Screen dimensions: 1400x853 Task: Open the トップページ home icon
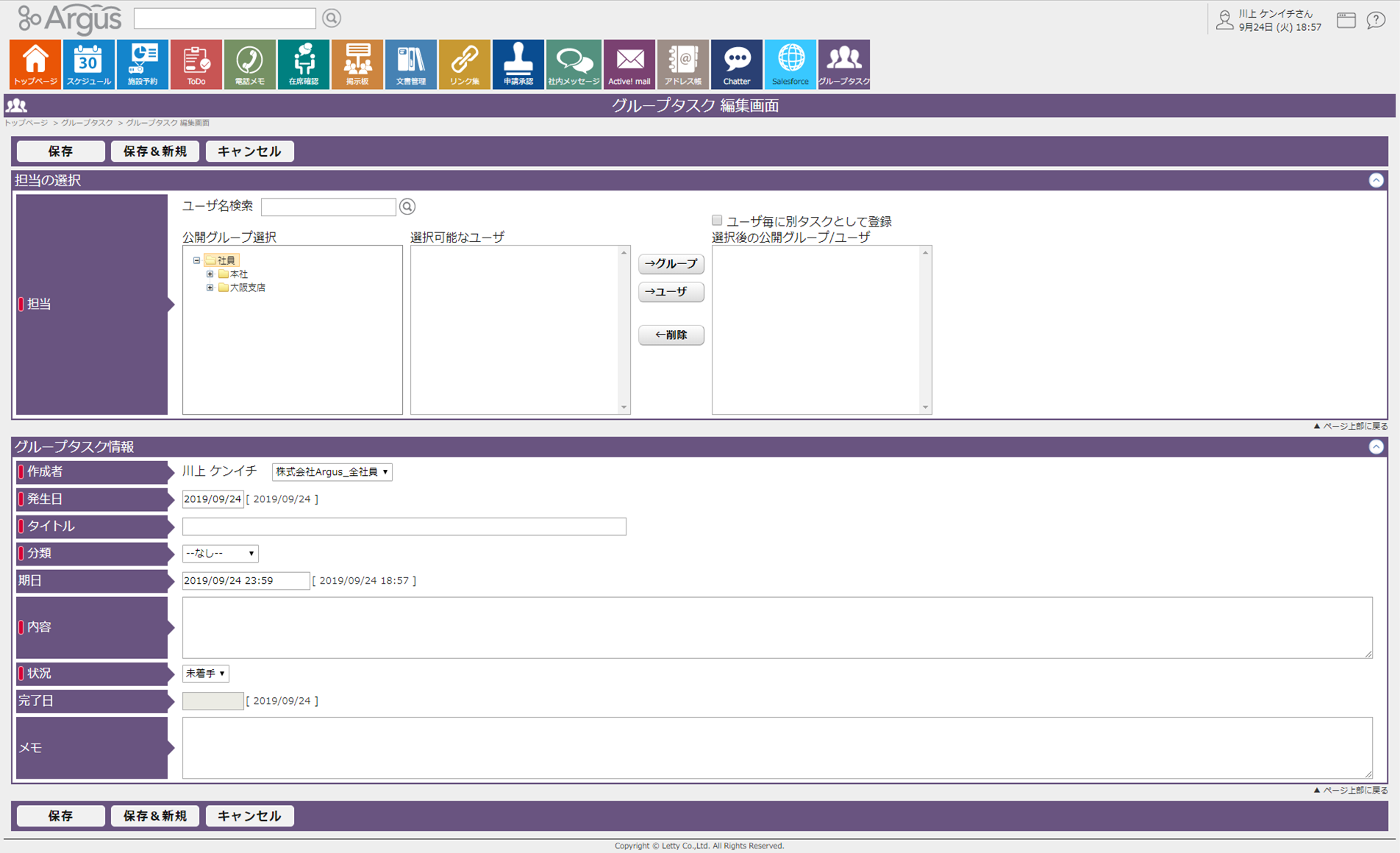point(35,65)
